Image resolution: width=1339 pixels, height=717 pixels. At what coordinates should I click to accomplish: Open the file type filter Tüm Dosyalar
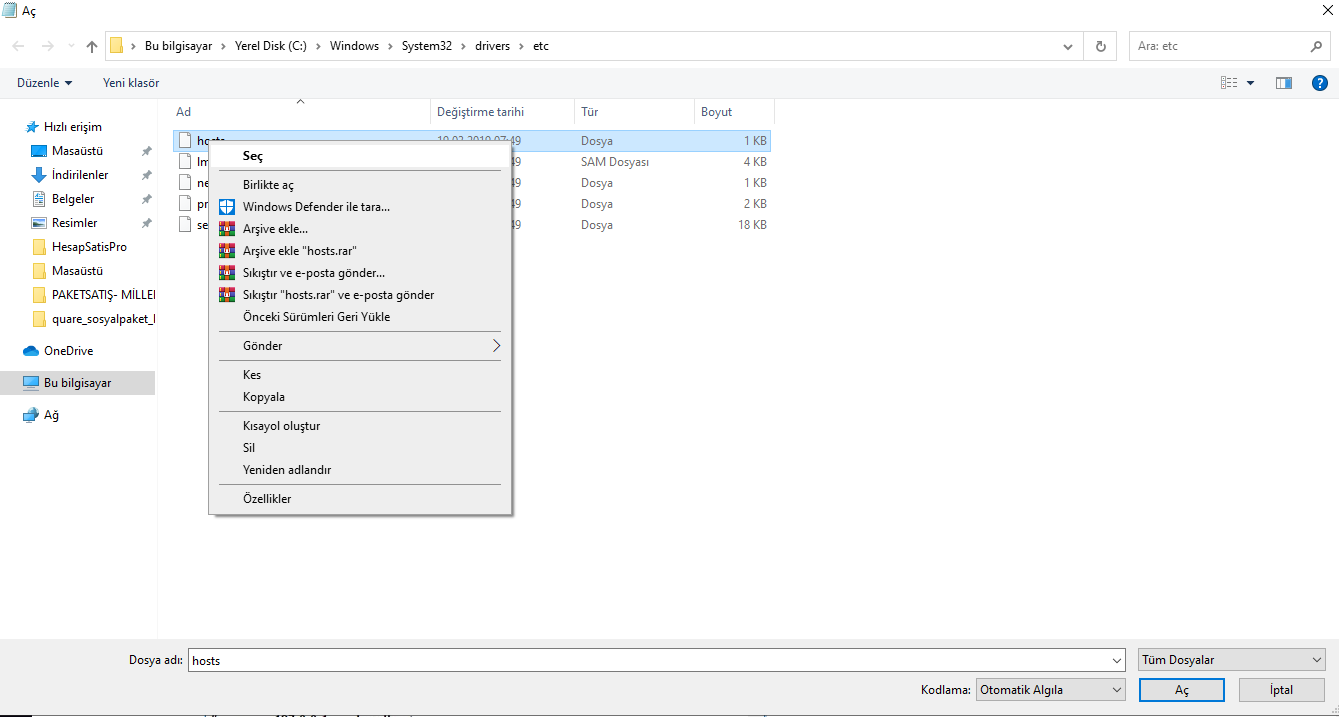1232,660
